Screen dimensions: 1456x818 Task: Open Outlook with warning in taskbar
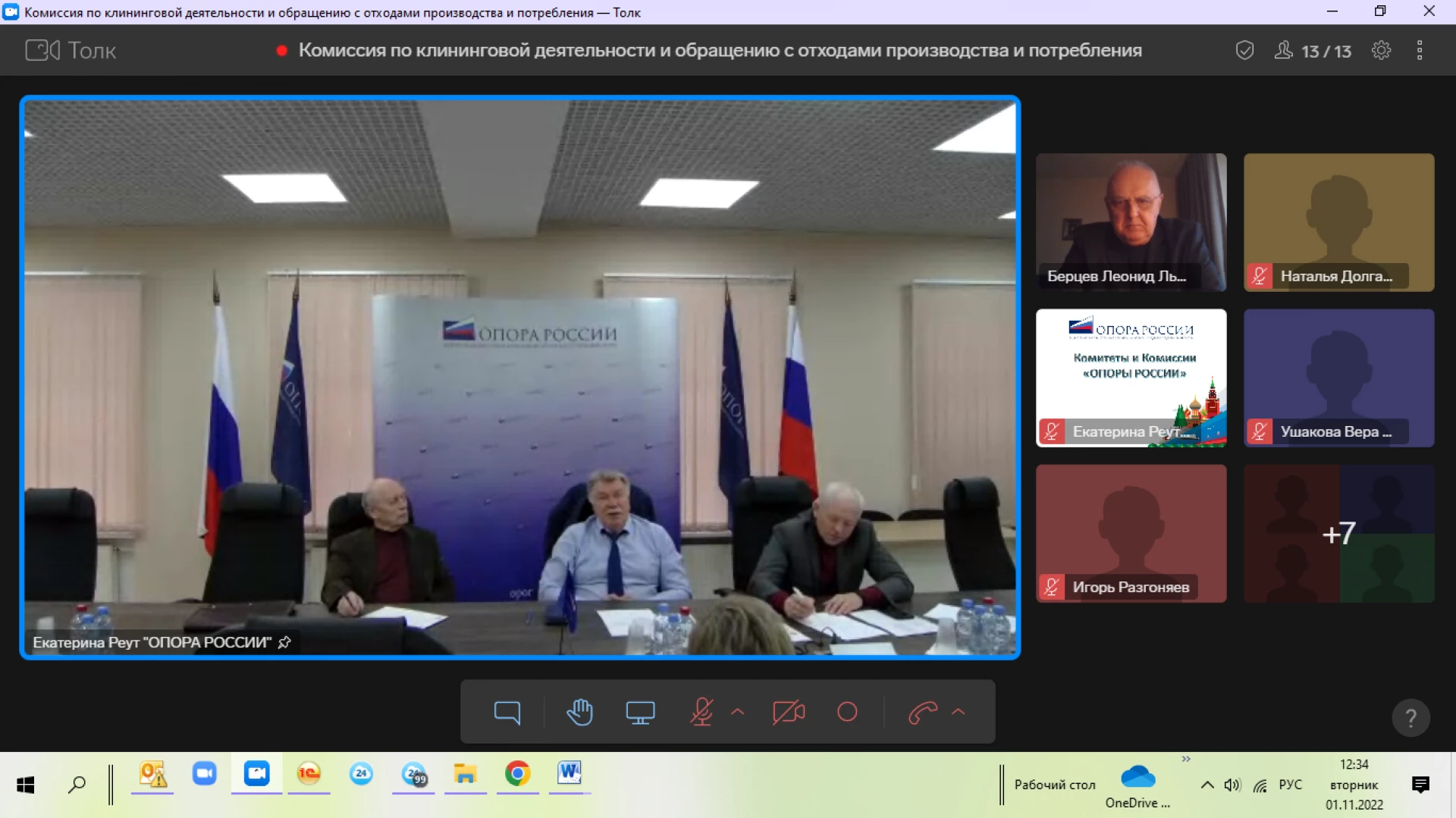click(x=152, y=774)
